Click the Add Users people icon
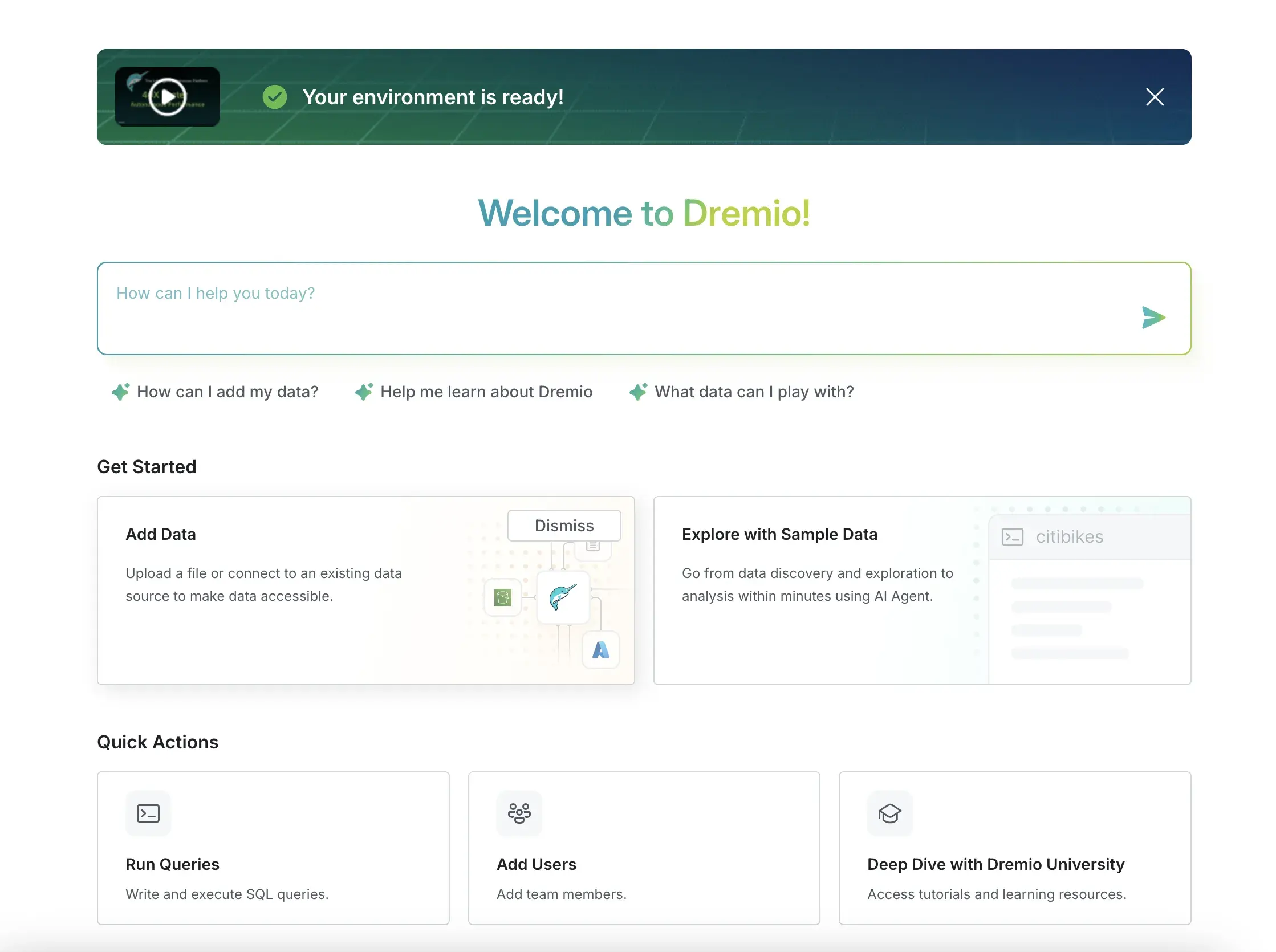The image size is (1276, 952). click(x=519, y=813)
